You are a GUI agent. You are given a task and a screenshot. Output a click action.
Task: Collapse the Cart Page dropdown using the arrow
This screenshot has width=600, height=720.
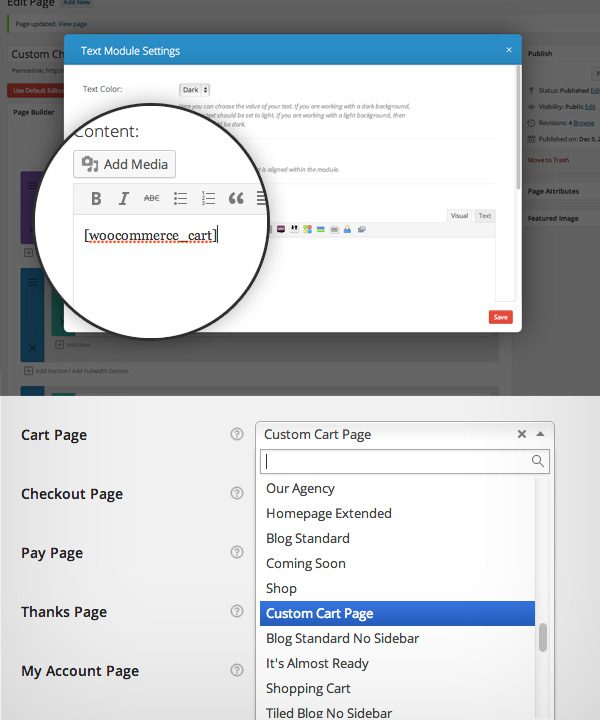click(540, 434)
